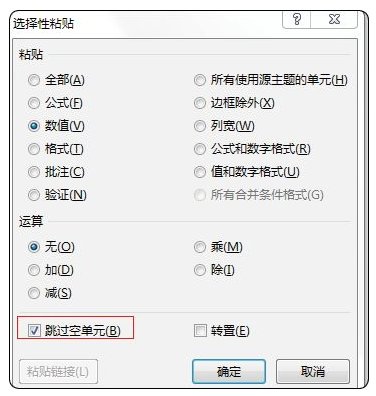Screen dimensions: 376x396
Task: Click the help question mark icon
Action: pyautogui.click(x=297, y=19)
